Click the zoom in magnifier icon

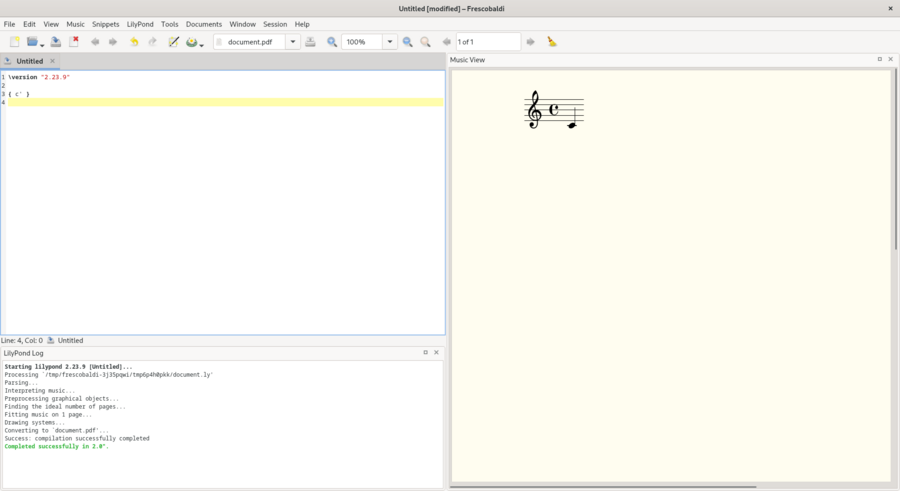408,42
